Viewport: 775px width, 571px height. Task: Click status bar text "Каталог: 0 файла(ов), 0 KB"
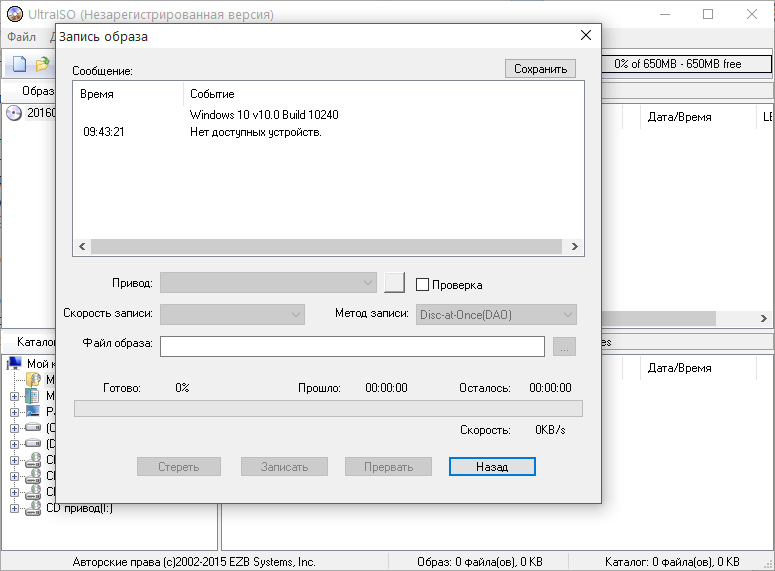672,562
